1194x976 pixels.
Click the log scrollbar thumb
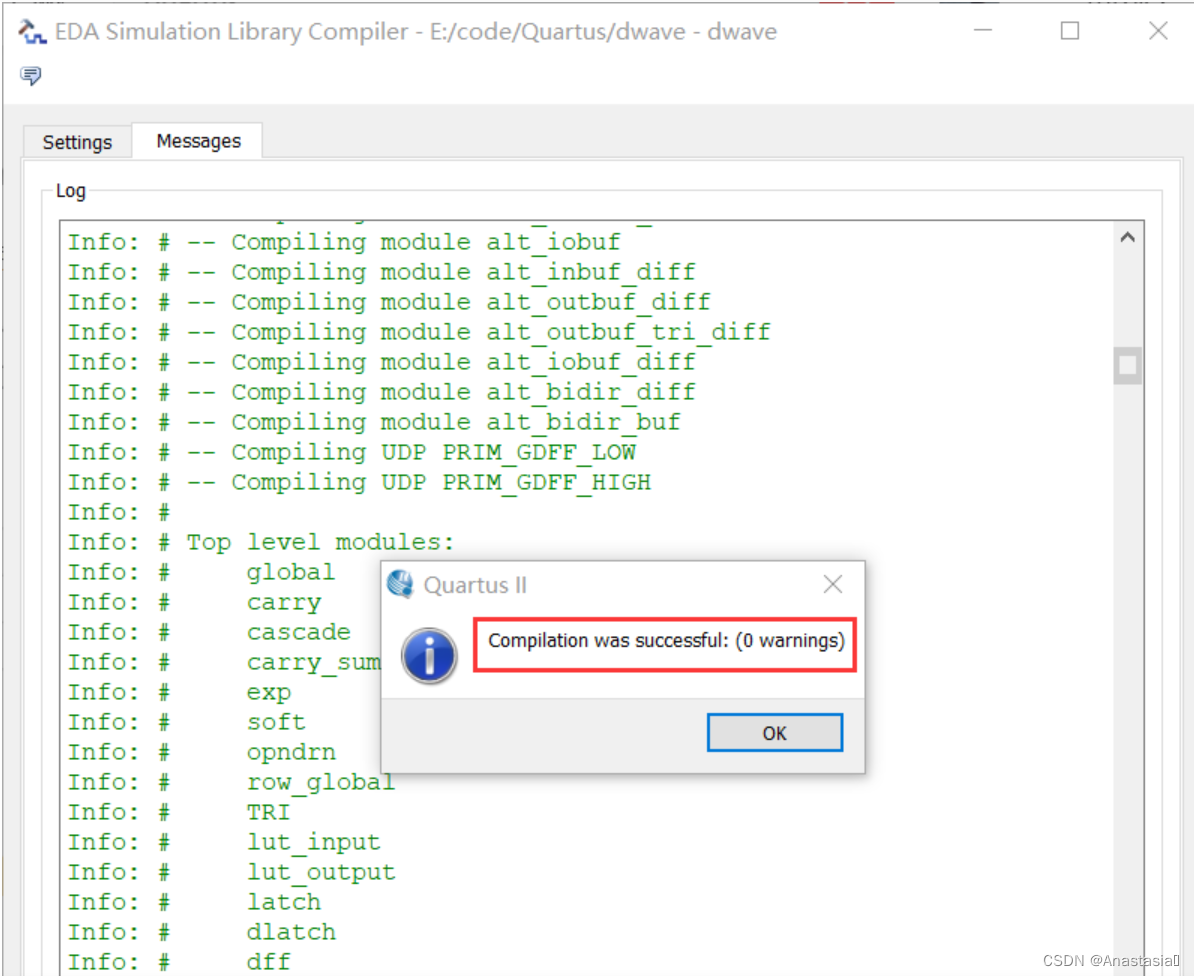1128,365
